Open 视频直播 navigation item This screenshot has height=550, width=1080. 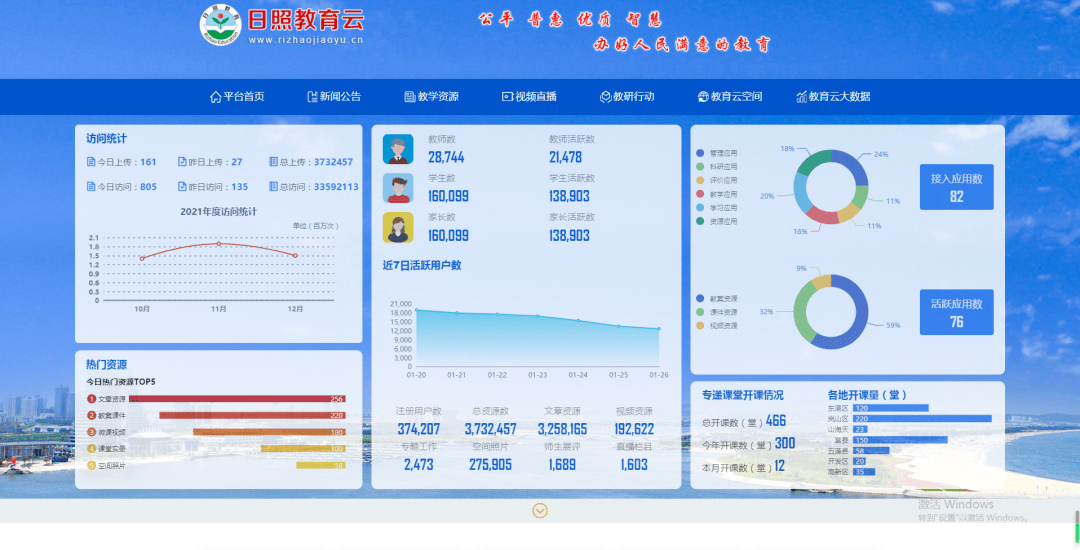click(529, 97)
